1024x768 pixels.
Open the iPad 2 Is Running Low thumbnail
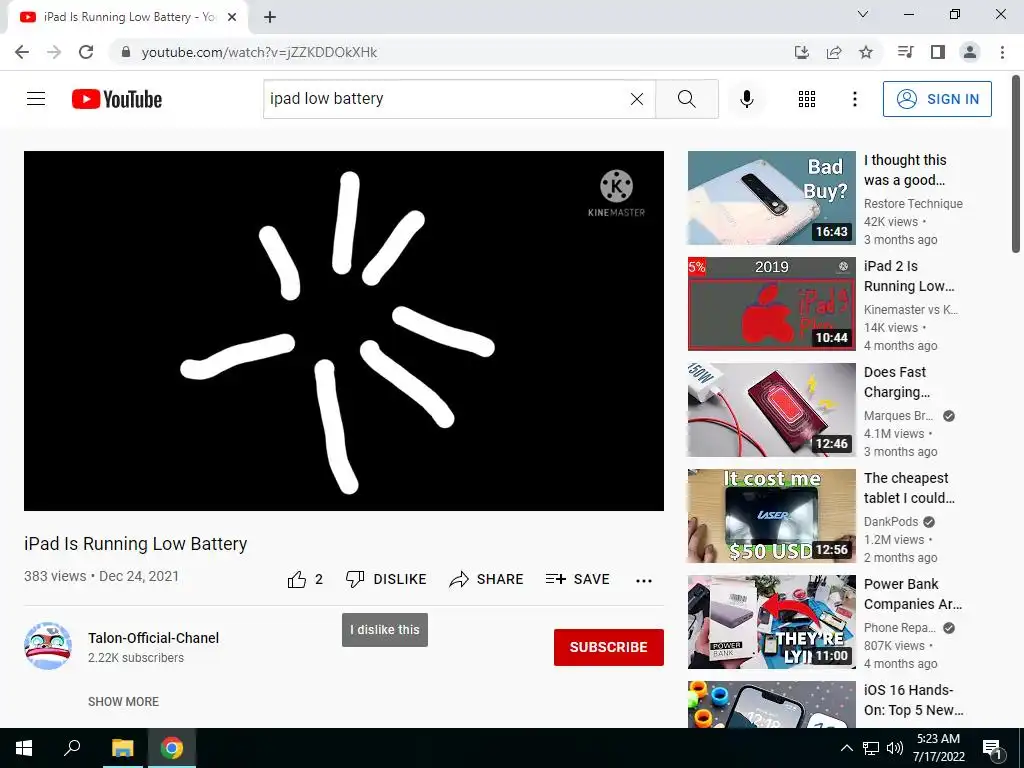(771, 304)
